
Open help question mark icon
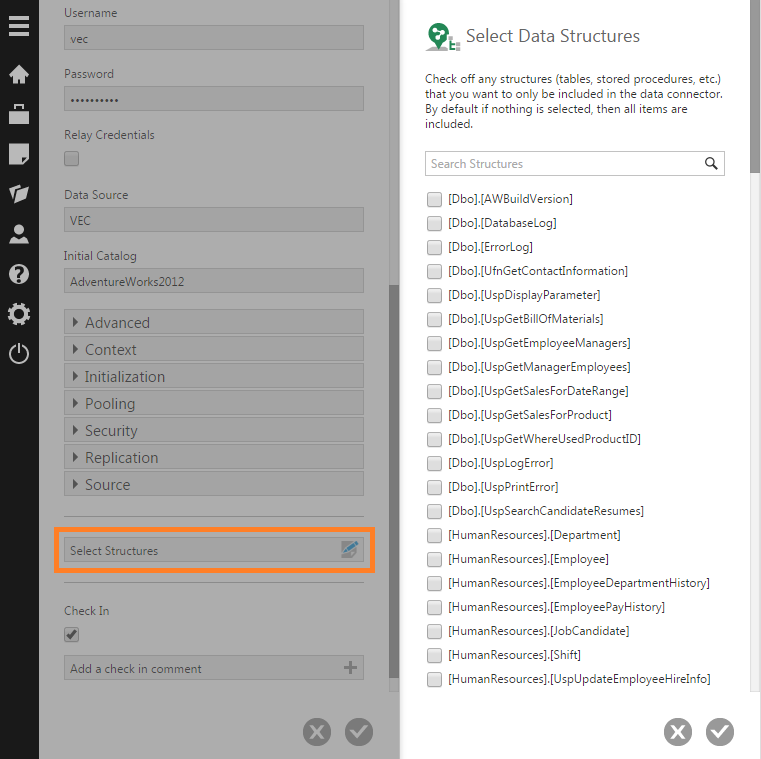[x=19, y=274]
